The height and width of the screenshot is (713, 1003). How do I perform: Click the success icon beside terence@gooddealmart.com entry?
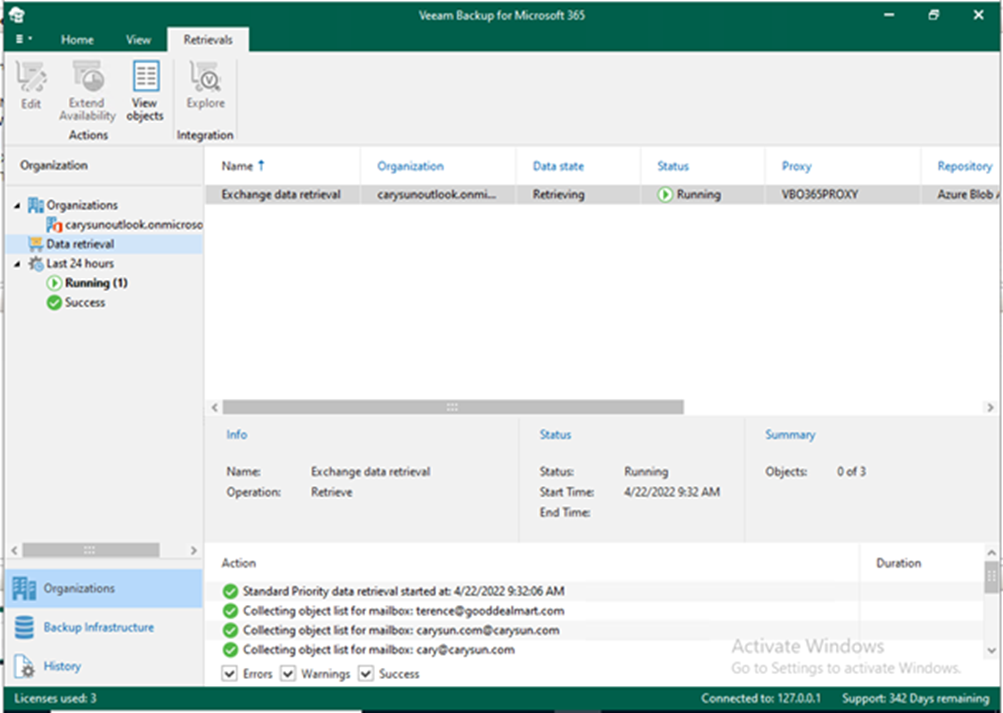point(230,611)
